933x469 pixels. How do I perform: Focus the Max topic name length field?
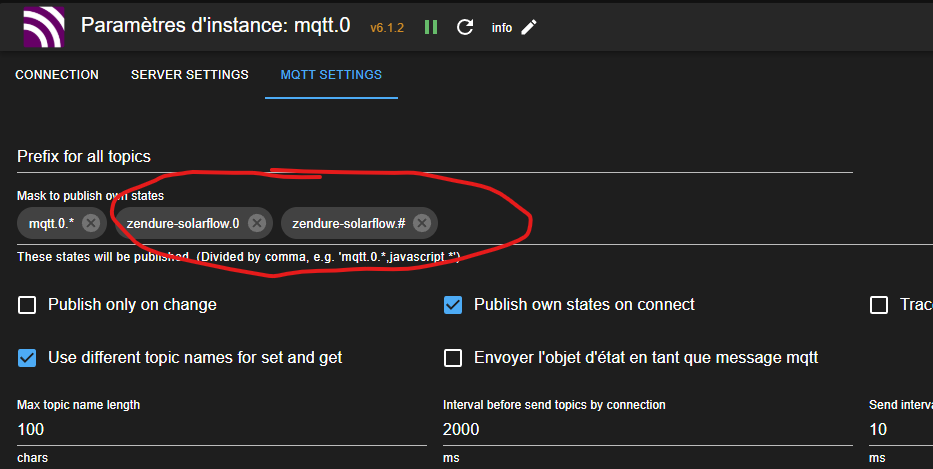(222, 429)
